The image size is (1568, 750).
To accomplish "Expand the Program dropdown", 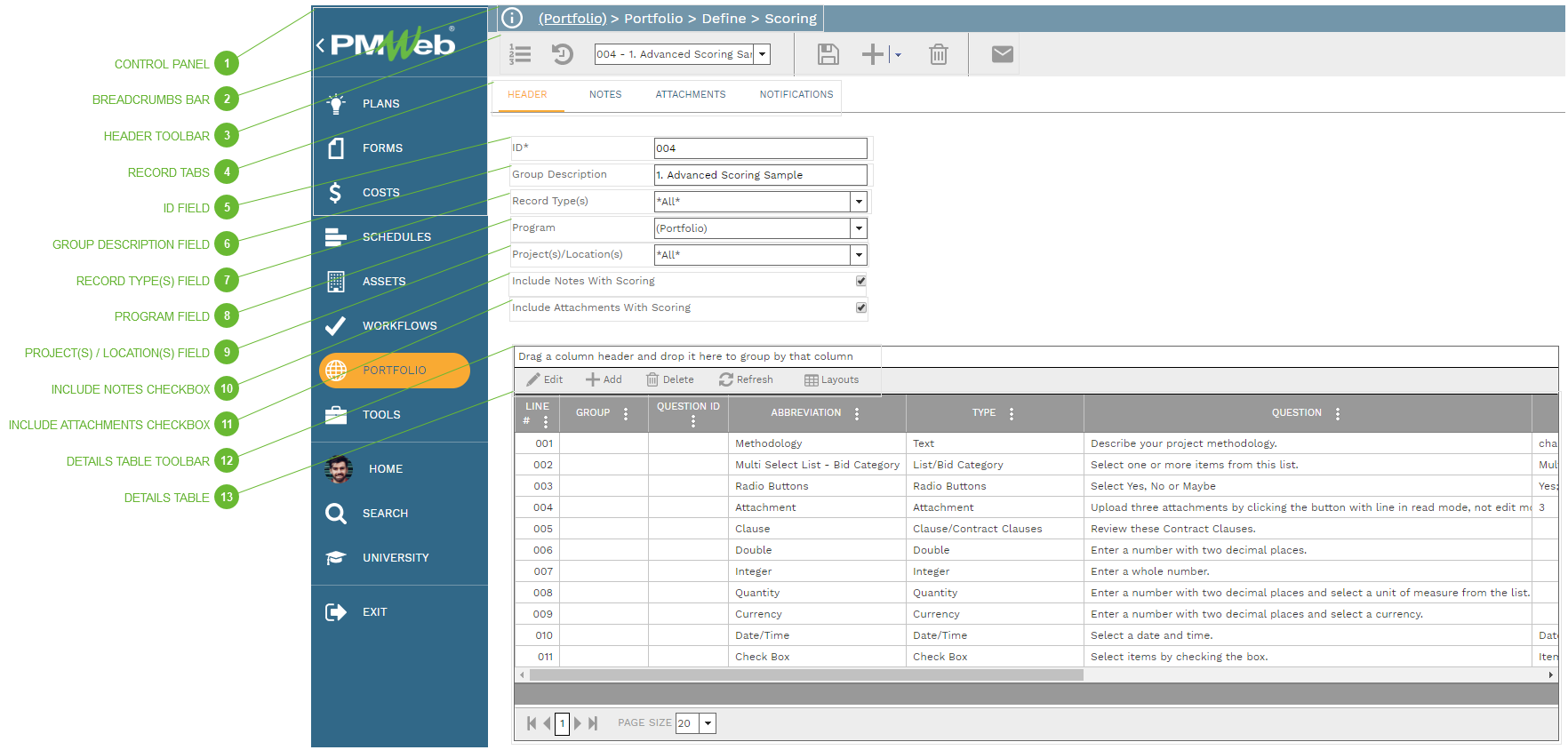I will click(859, 228).
